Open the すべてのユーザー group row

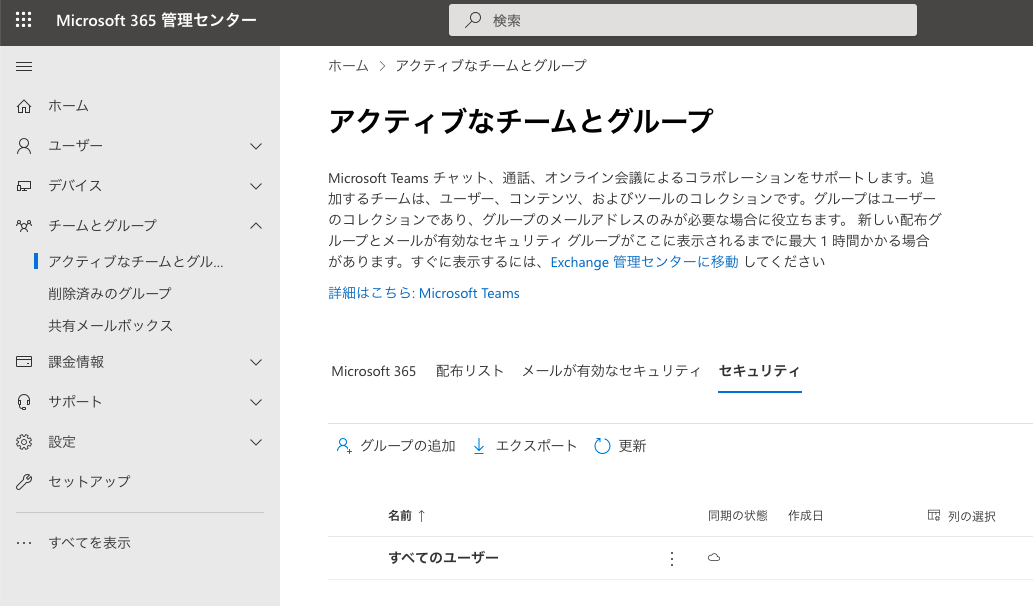click(443, 558)
